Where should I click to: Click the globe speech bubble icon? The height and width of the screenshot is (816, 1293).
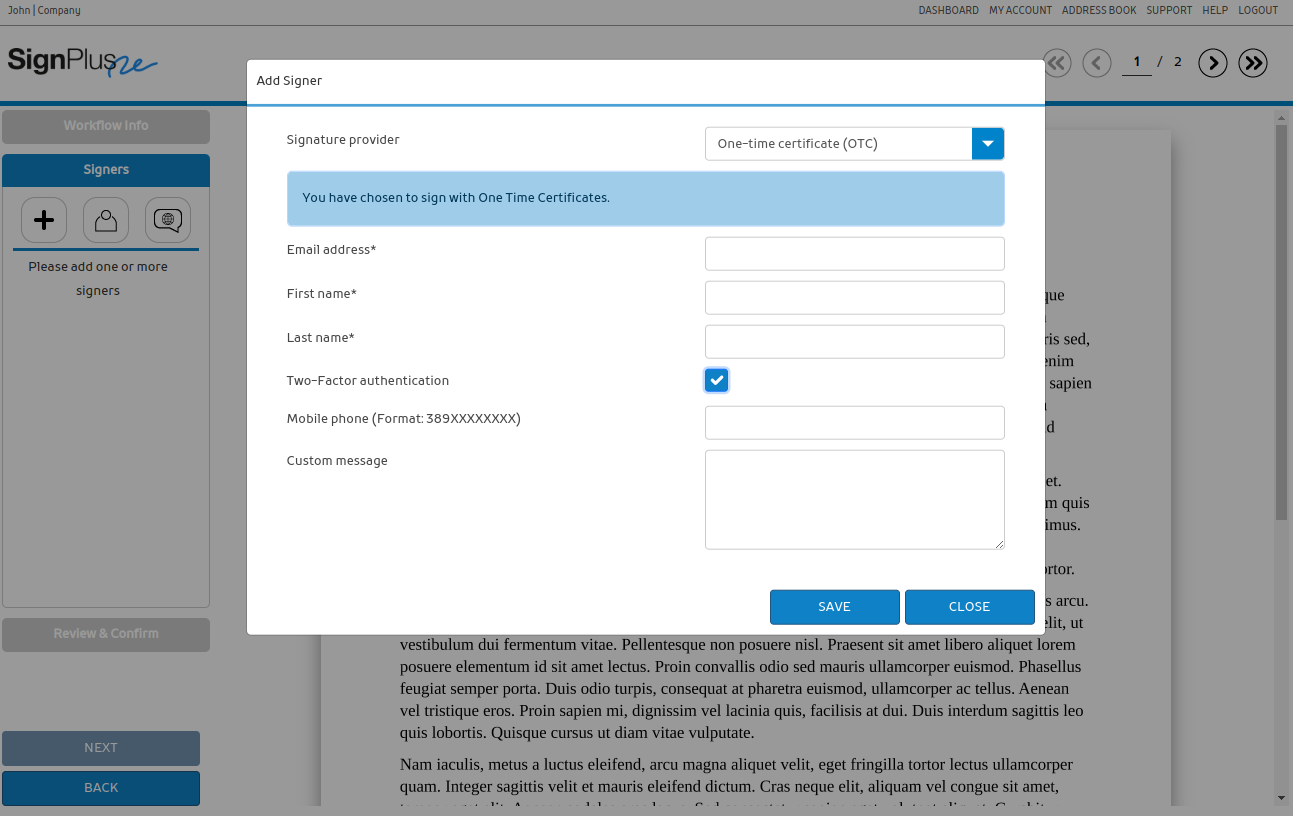(168, 220)
